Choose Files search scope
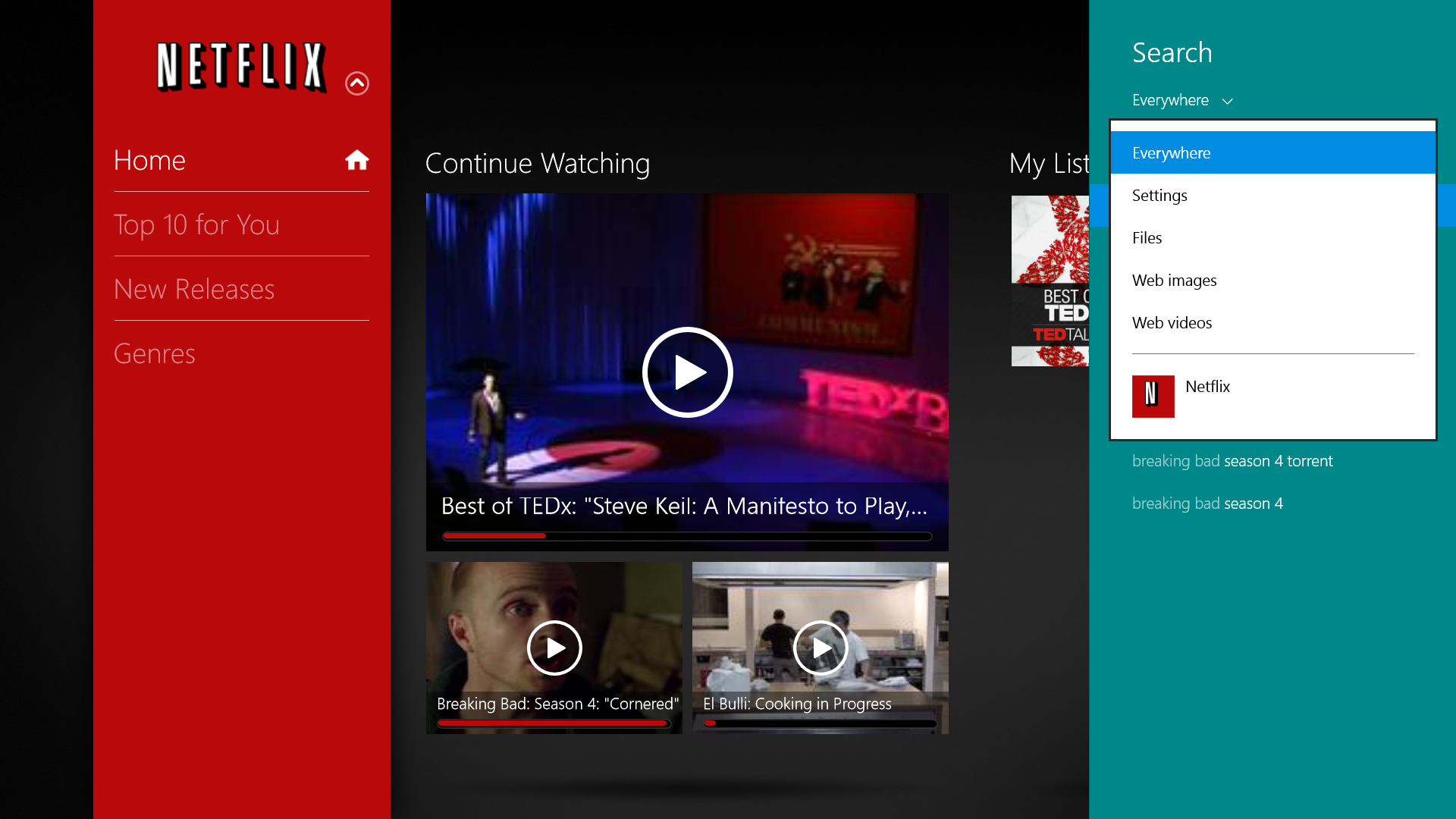The width and height of the screenshot is (1456, 819). pyautogui.click(x=1273, y=237)
